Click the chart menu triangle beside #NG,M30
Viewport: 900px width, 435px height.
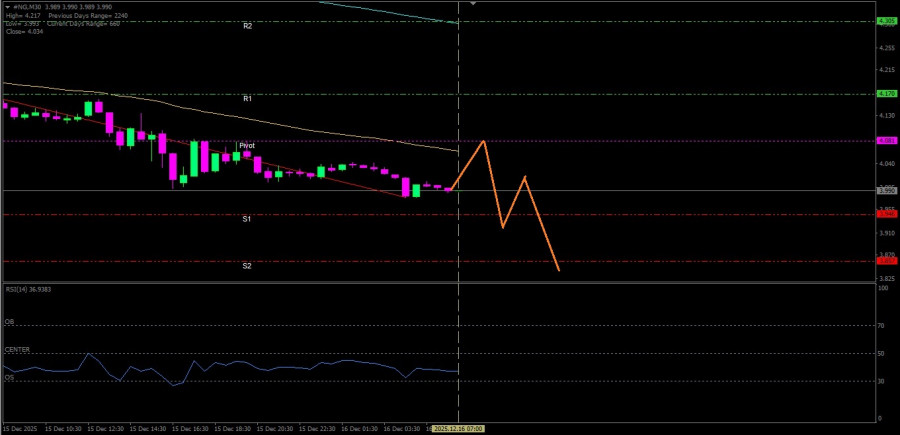(x=7, y=7)
